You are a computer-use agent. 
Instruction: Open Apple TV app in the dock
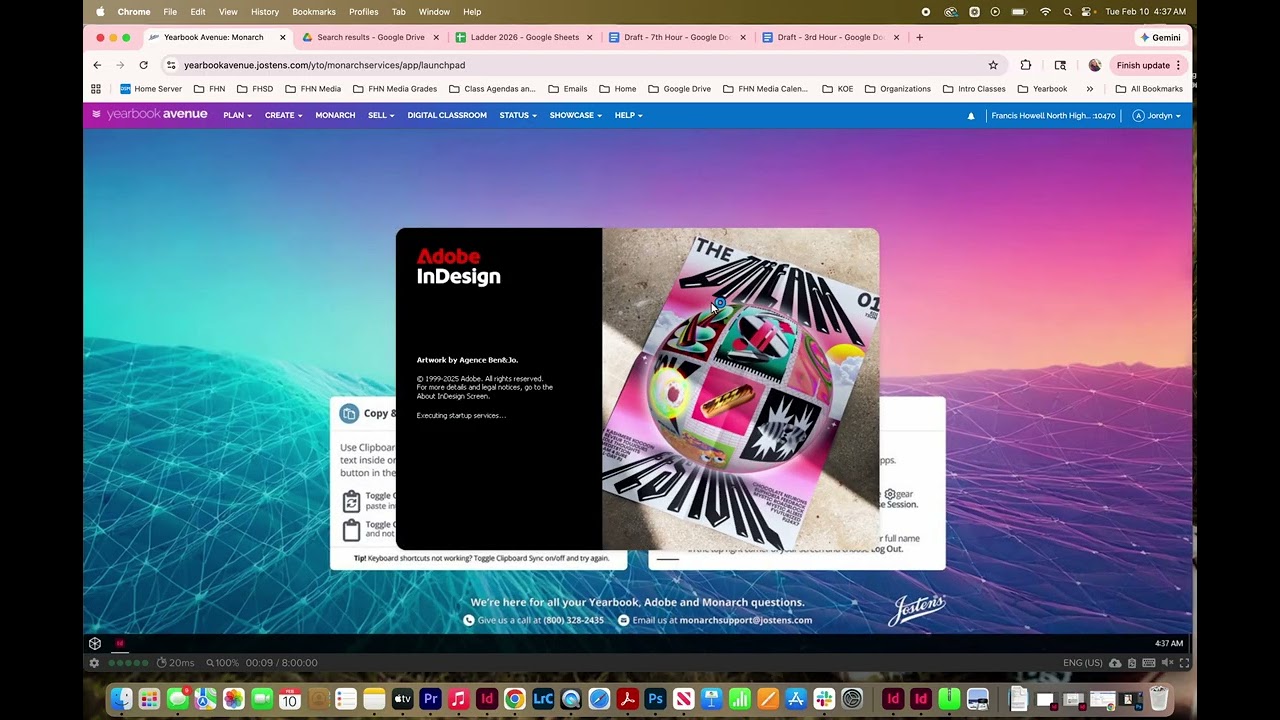403,699
